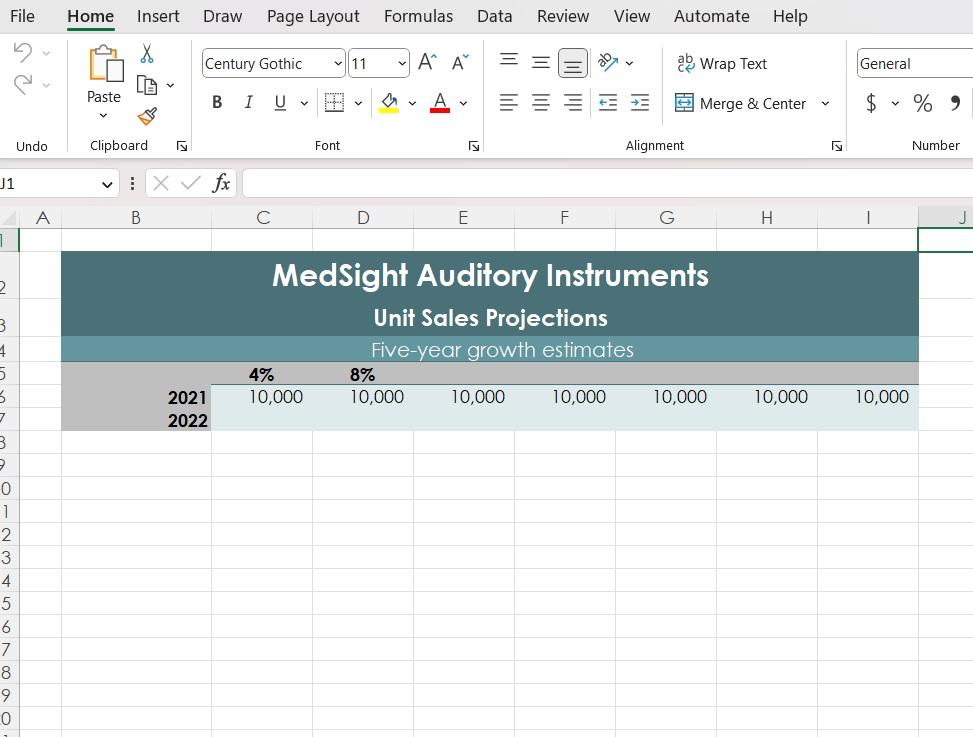
Task: Open fill color palette arrow
Action: [x=412, y=103]
